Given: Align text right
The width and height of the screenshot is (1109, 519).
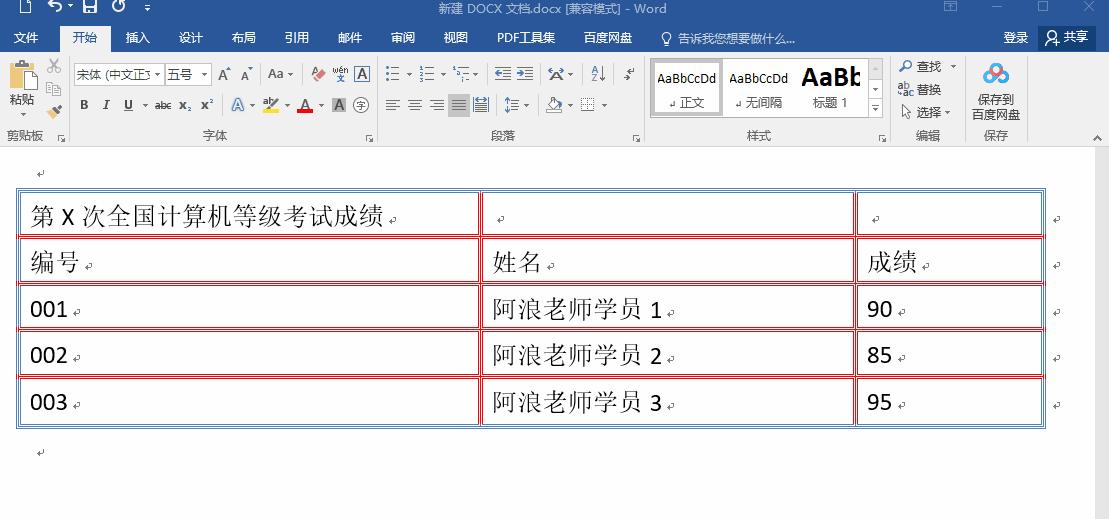Looking at the screenshot, I should (x=437, y=105).
